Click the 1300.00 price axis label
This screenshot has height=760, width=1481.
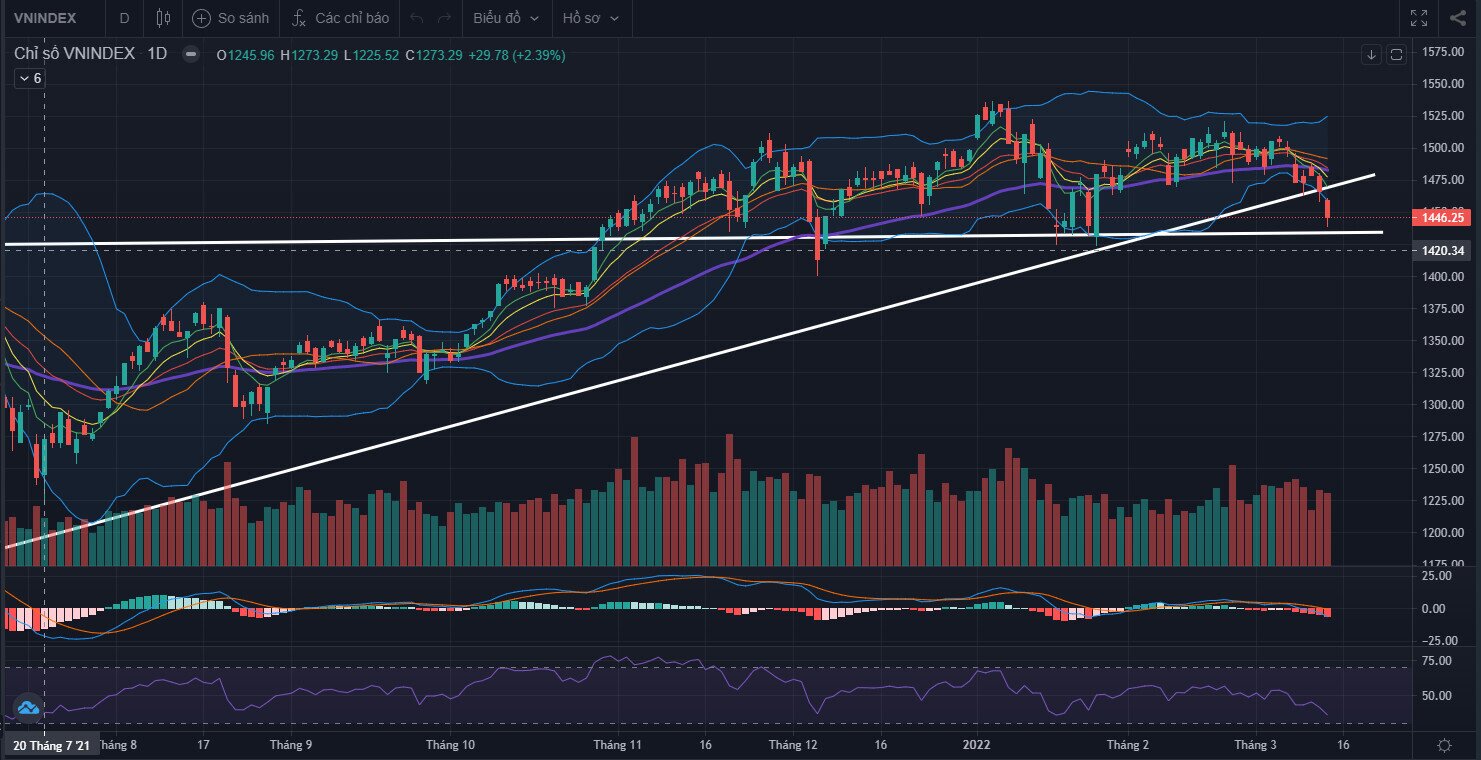point(1443,405)
